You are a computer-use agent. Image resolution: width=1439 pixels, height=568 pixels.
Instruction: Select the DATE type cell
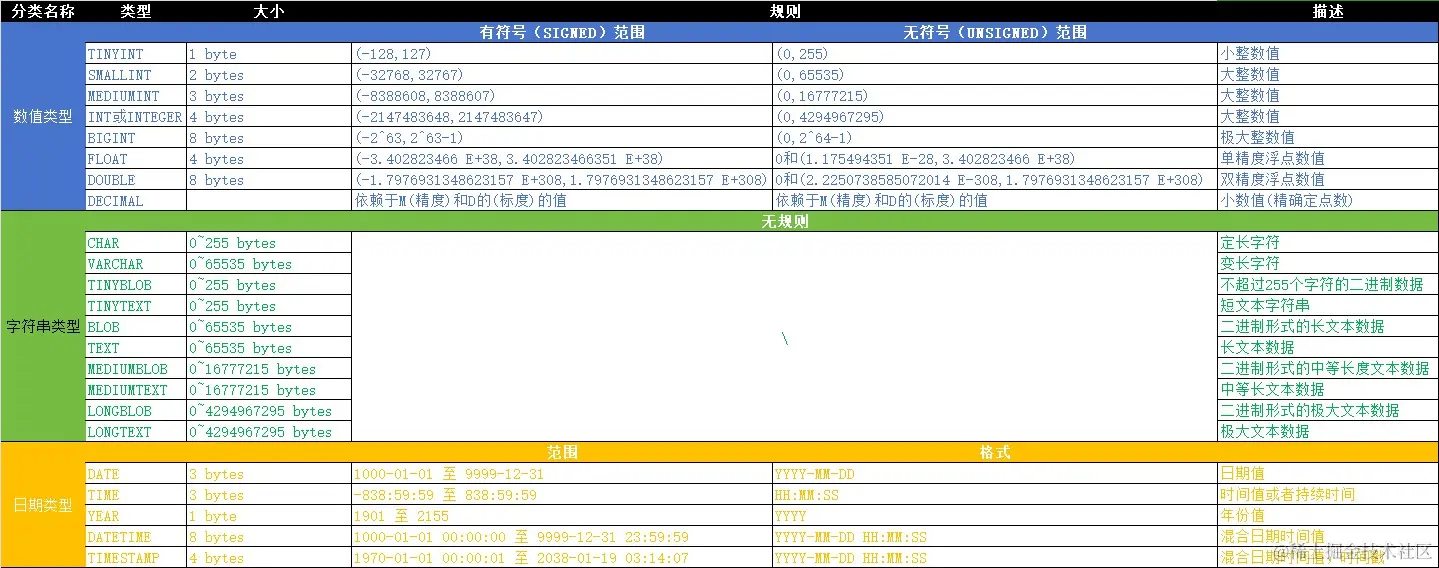click(x=136, y=473)
